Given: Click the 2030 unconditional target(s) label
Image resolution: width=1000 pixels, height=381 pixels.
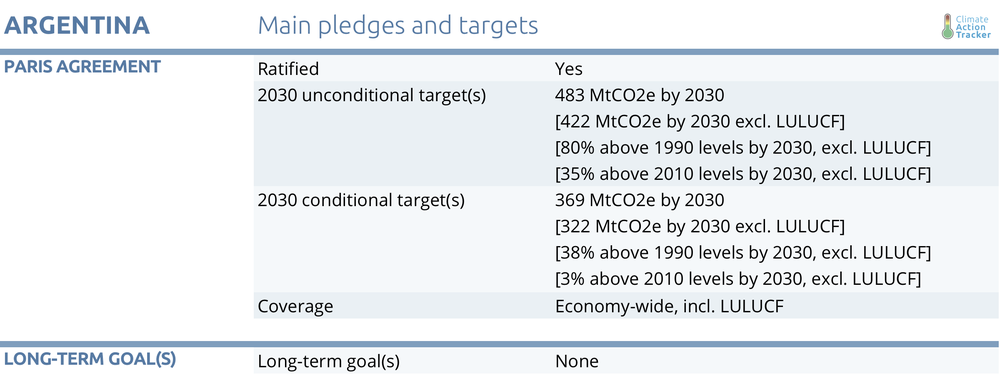Looking at the screenshot, I should coord(372,95).
